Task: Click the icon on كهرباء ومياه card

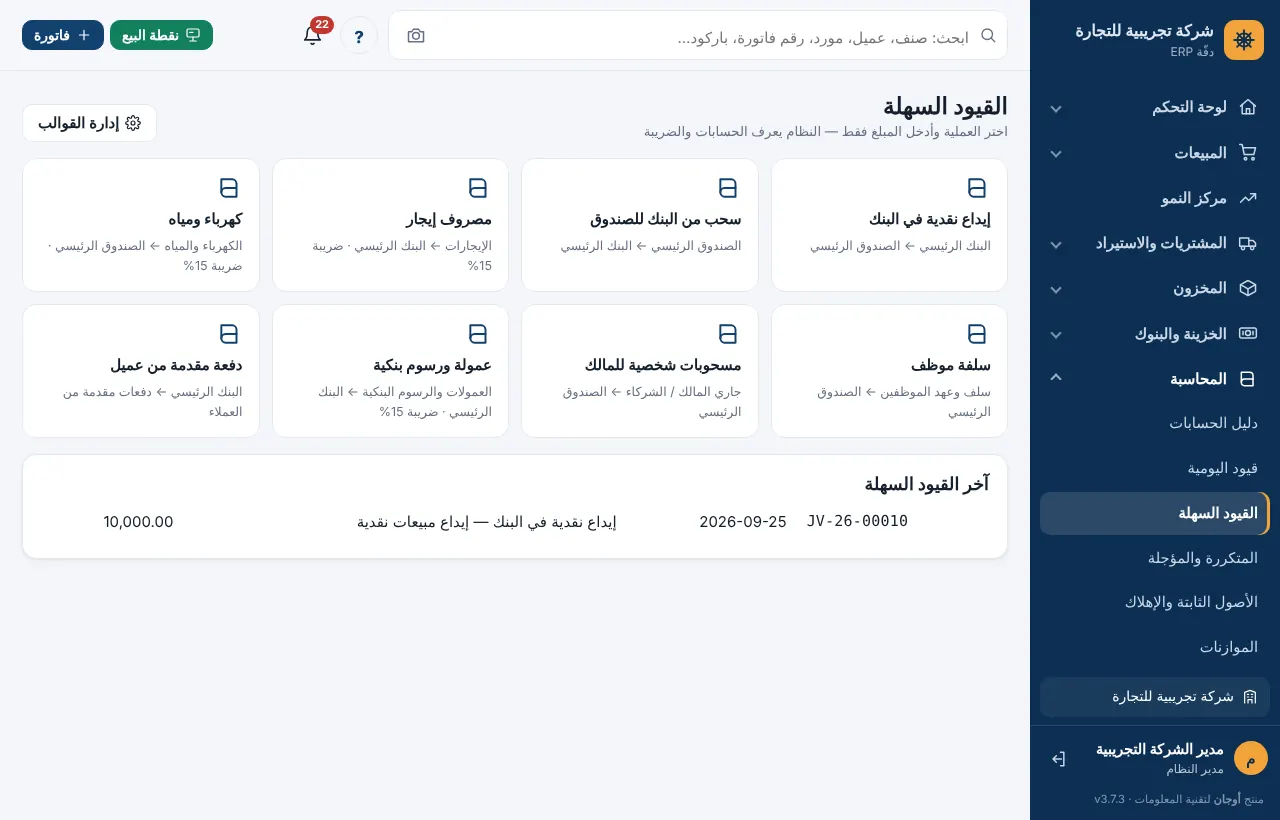Action: click(229, 188)
